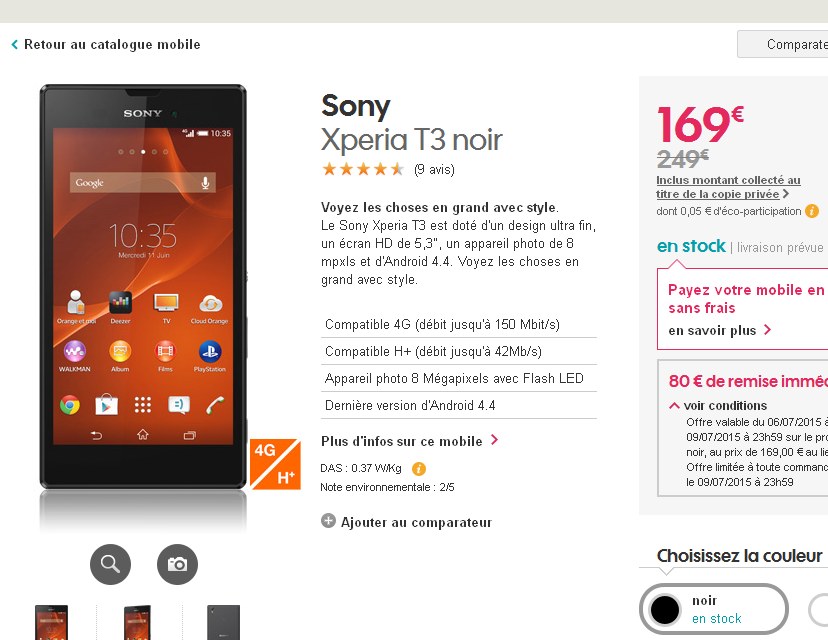Click the star rating icons
Viewport: 828px width, 640px height.
363,170
